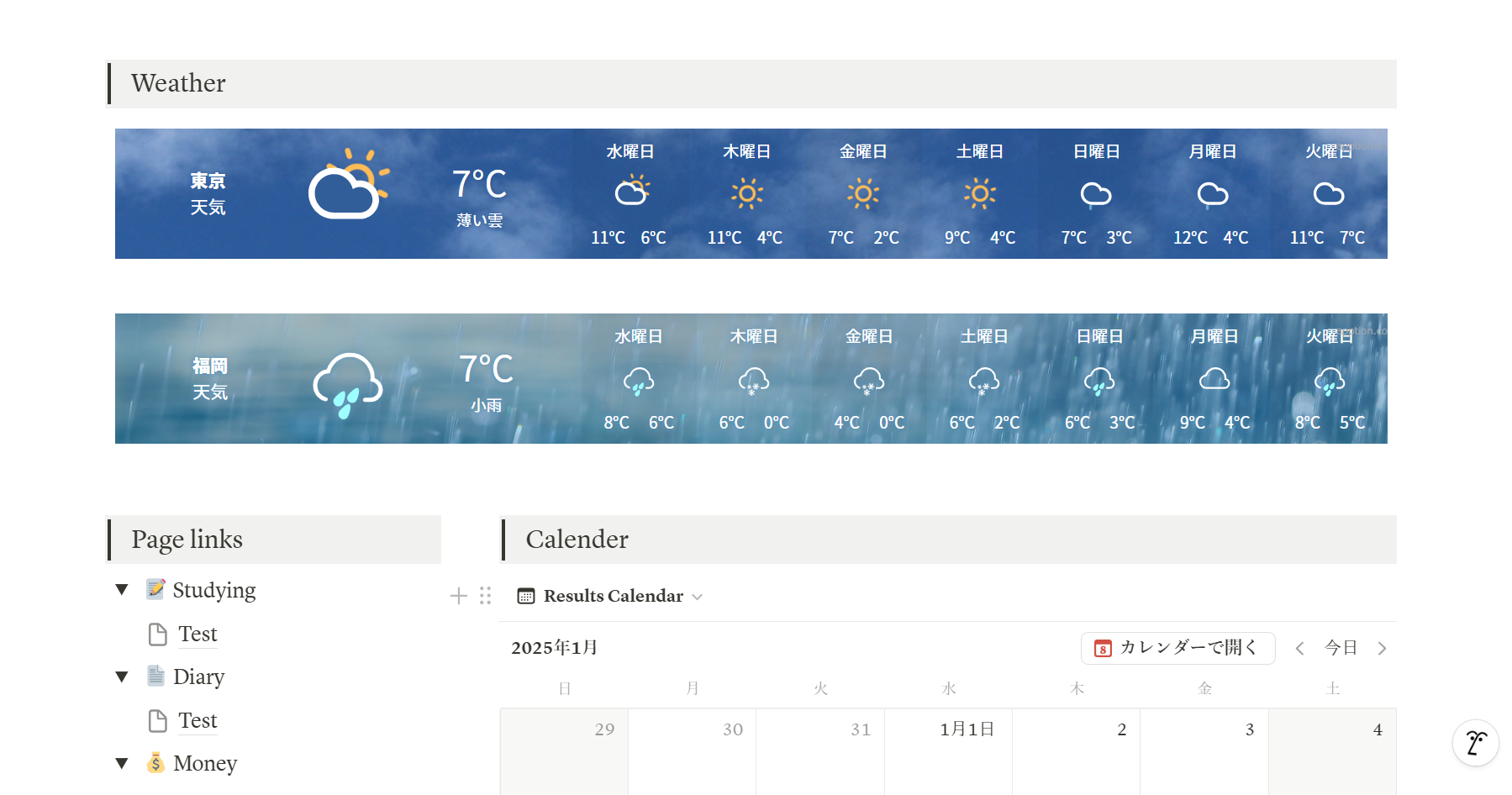Viewport: 1512px width, 795px height.
Task: Click Fukuoka's 木曜日 snow forecast icon
Action: pos(753,381)
